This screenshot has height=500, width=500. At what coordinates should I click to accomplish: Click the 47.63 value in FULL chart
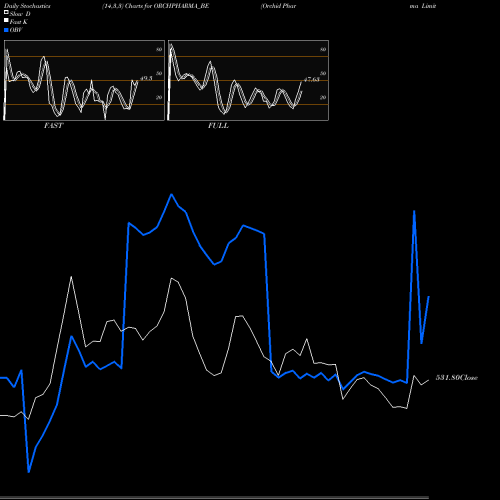312,79
